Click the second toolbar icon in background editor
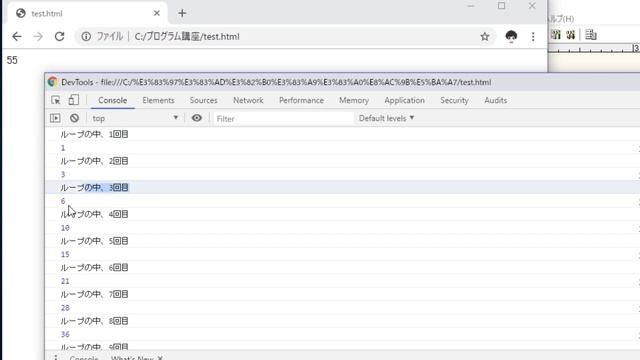Viewport: 640px width, 360px height. point(570,35)
